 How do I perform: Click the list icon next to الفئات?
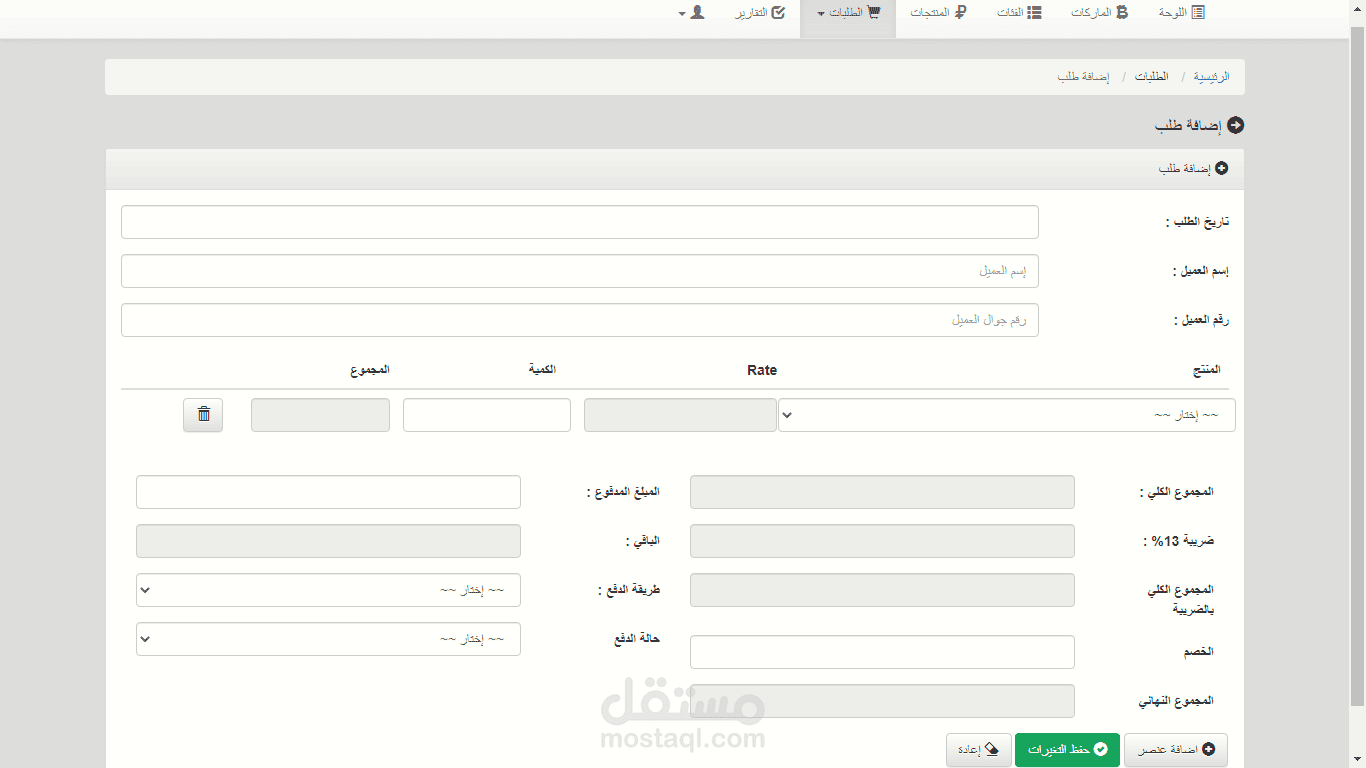1035,12
